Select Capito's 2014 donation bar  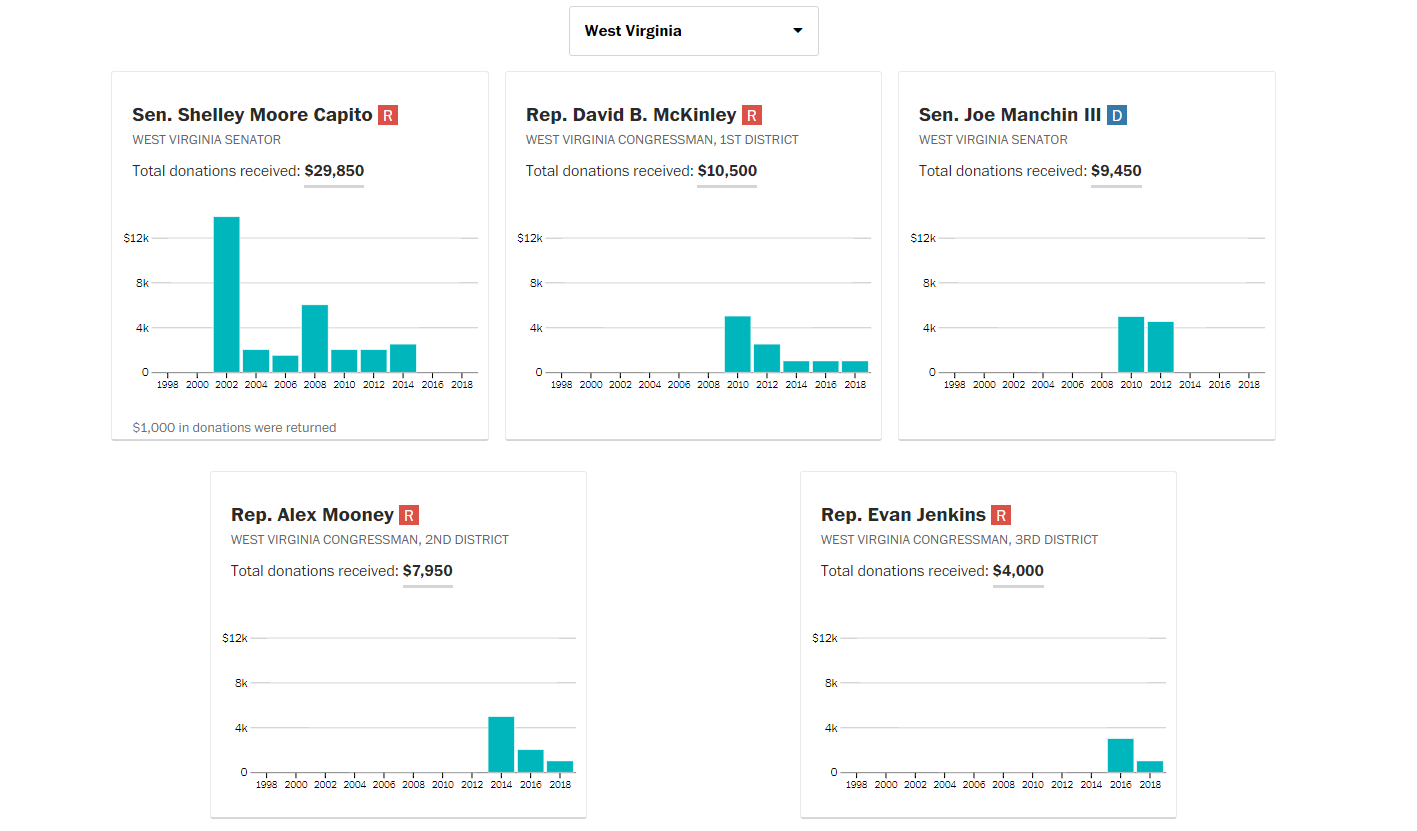tap(403, 358)
